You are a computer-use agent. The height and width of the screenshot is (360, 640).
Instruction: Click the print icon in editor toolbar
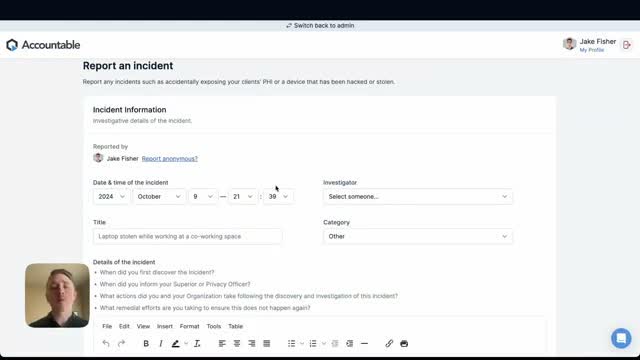click(x=404, y=344)
